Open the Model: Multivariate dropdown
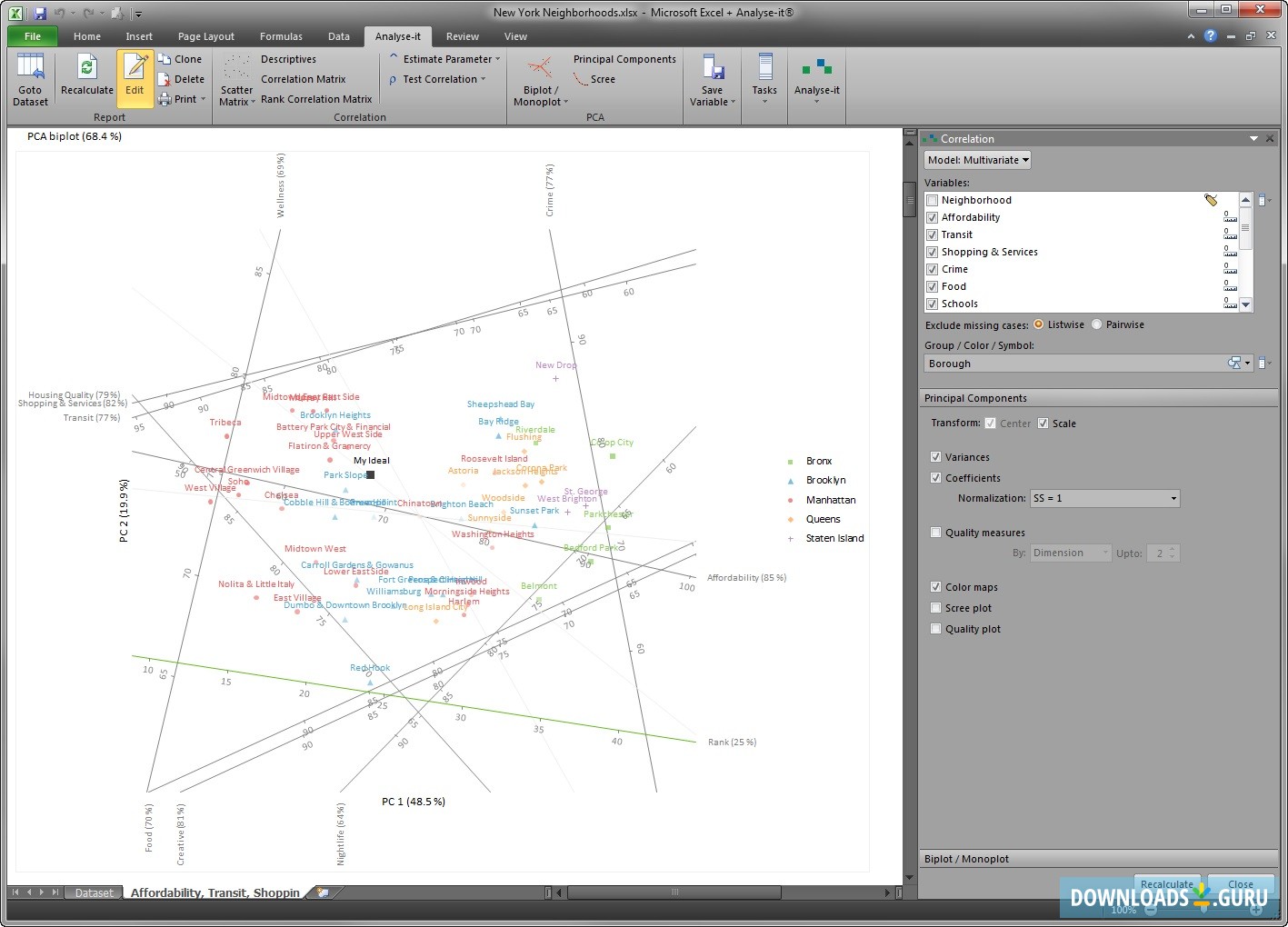This screenshot has height=927, width=1288. click(976, 159)
